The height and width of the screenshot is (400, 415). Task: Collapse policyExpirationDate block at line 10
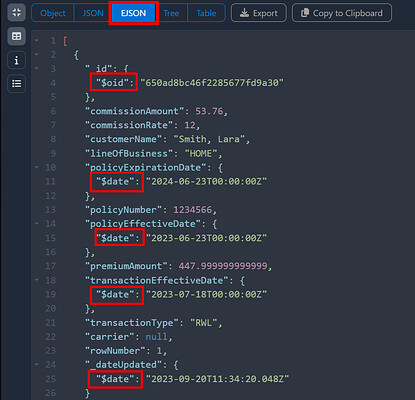(37, 167)
